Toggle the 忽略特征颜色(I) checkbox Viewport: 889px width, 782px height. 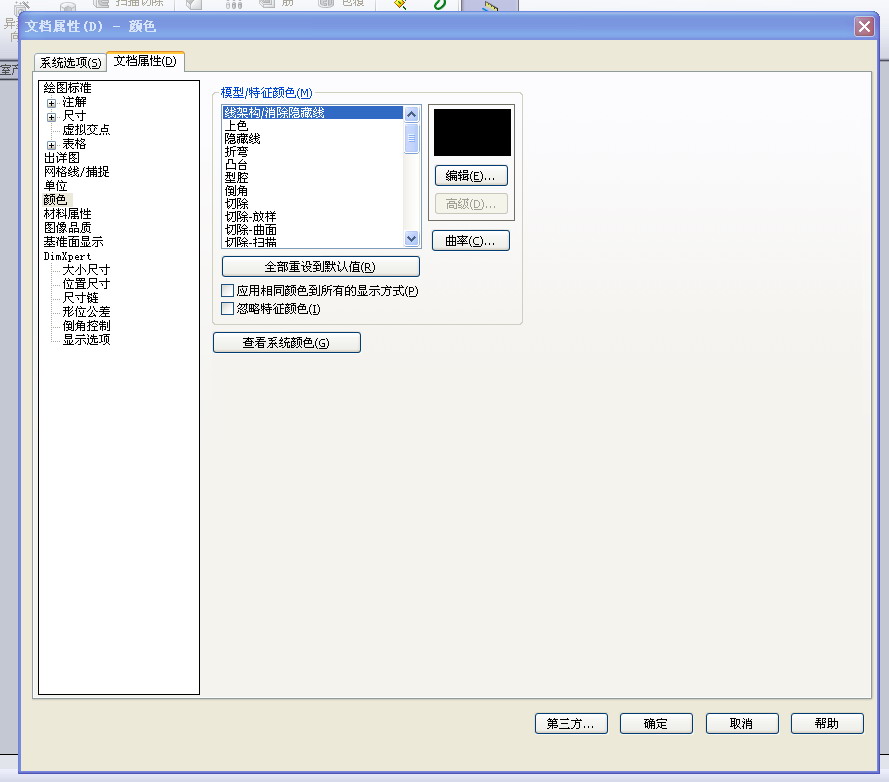(x=227, y=308)
